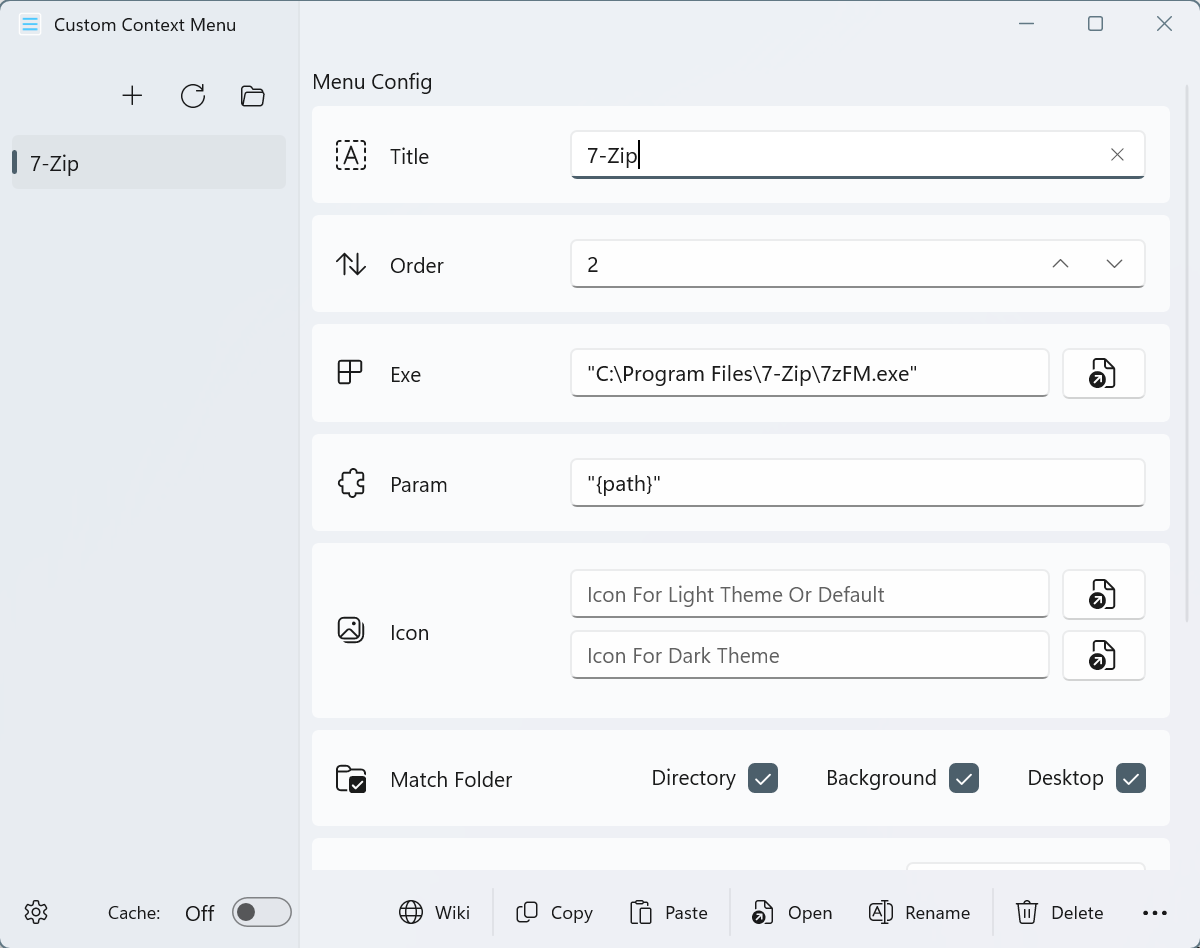Open the Wiki page
The height and width of the screenshot is (948, 1200).
[434, 912]
